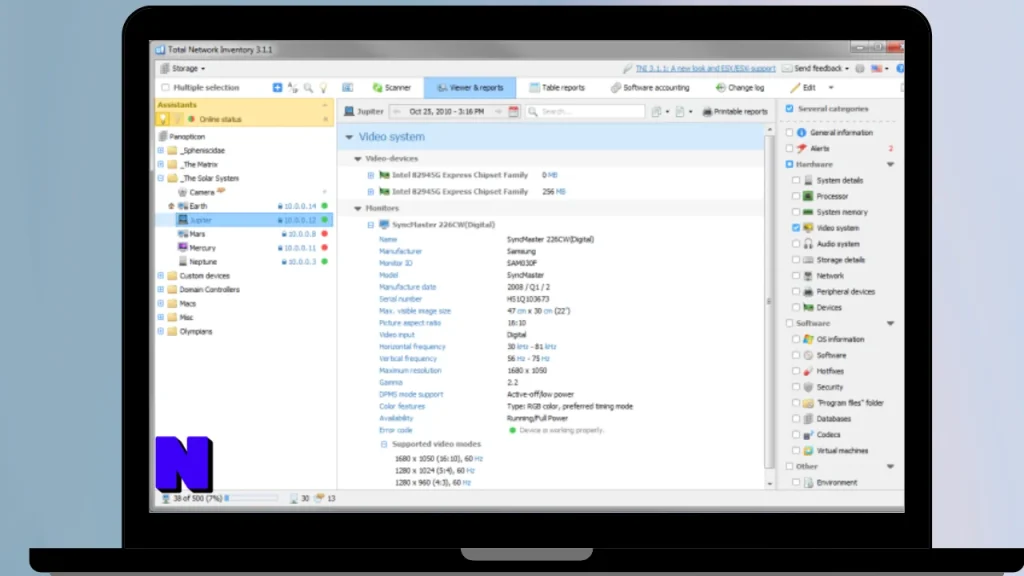The width and height of the screenshot is (1024, 576).
Task: Click the Printable reports button
Action: click(735, 112)
